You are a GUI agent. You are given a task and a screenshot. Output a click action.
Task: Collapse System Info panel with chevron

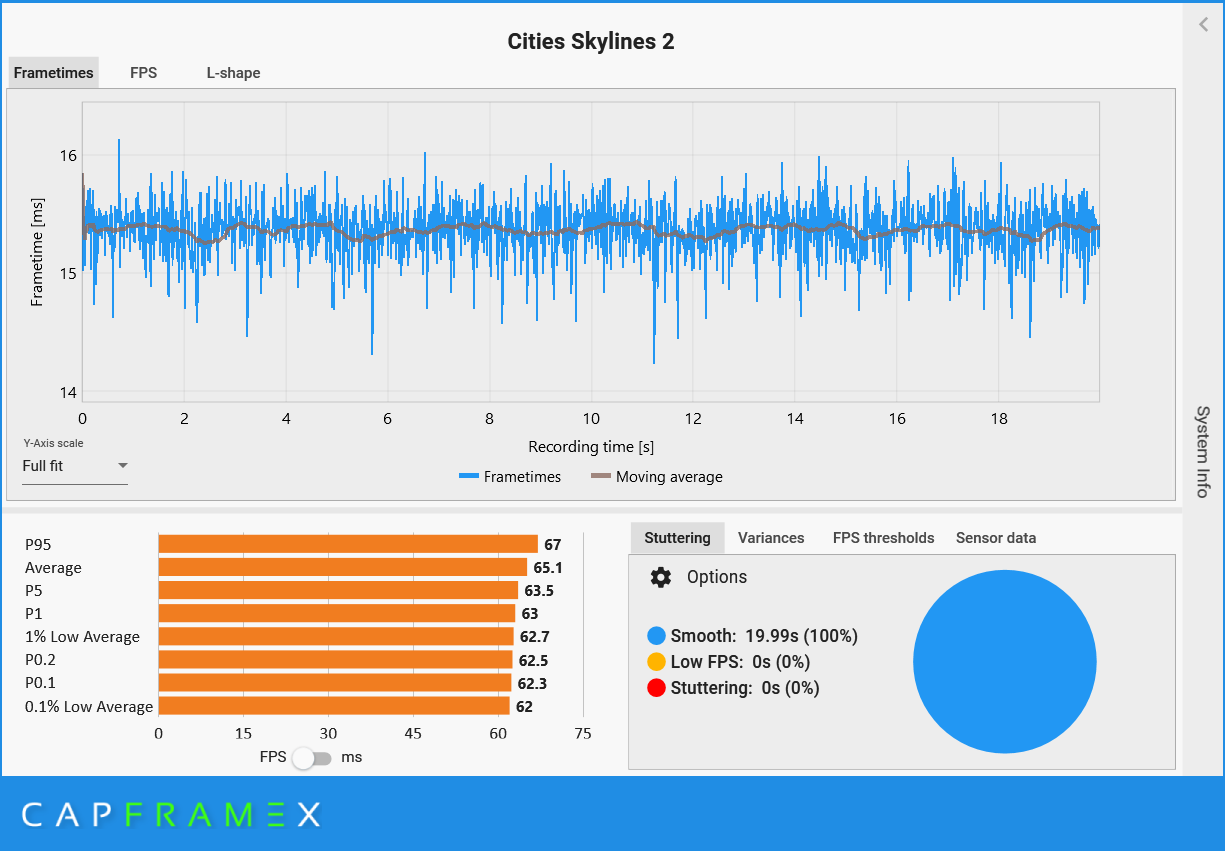click(1204, 25)
